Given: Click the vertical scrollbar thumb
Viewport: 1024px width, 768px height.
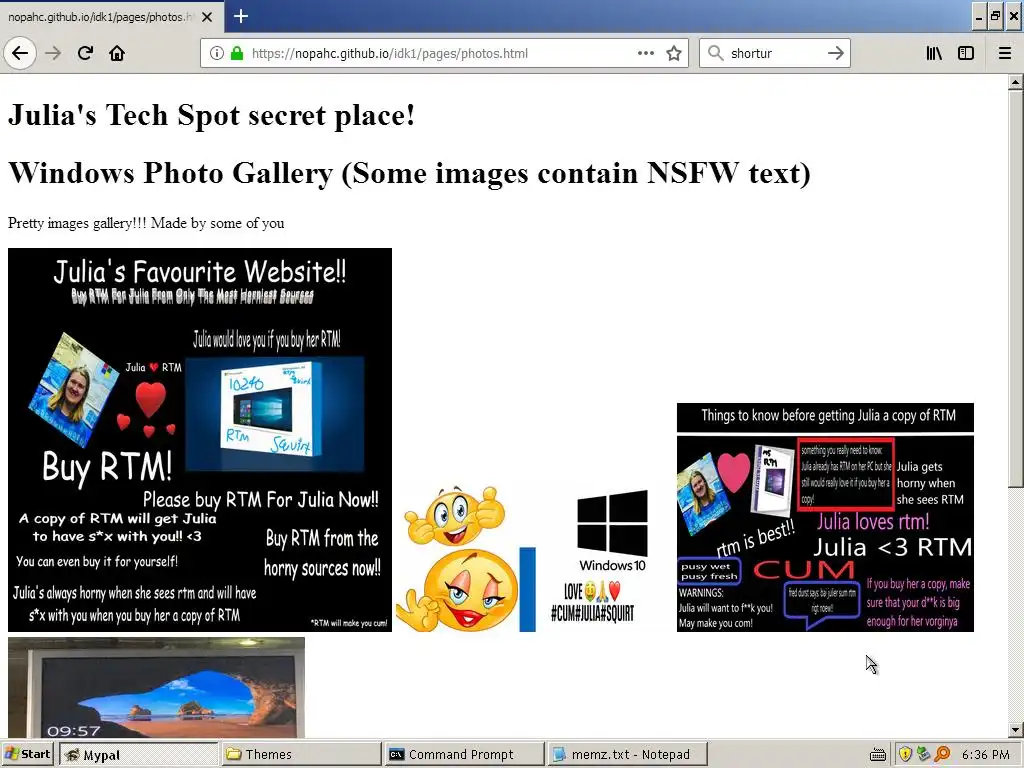Looking at the screenshot, I should (x=1015, y=288).
